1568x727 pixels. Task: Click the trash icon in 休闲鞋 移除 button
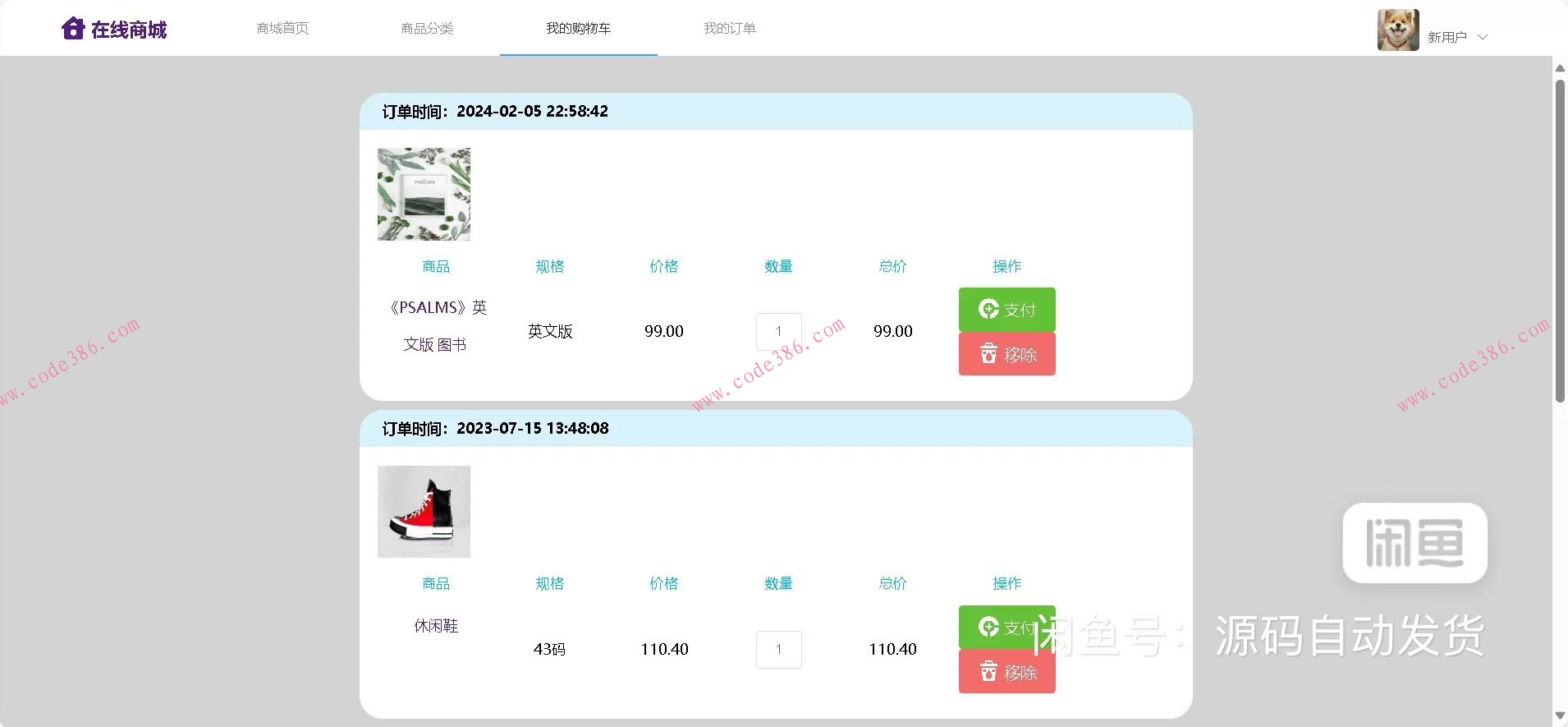[x=988, y=672]
